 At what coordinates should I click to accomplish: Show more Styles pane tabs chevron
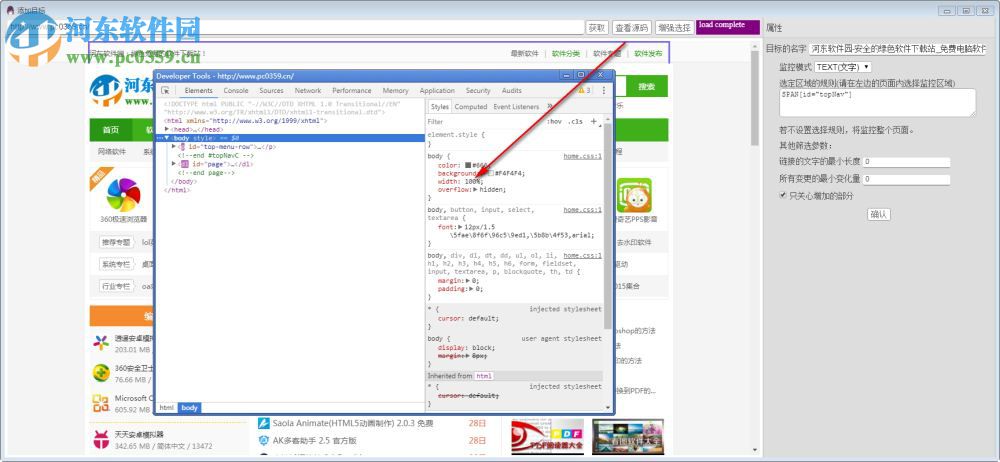tap(549, 107)
